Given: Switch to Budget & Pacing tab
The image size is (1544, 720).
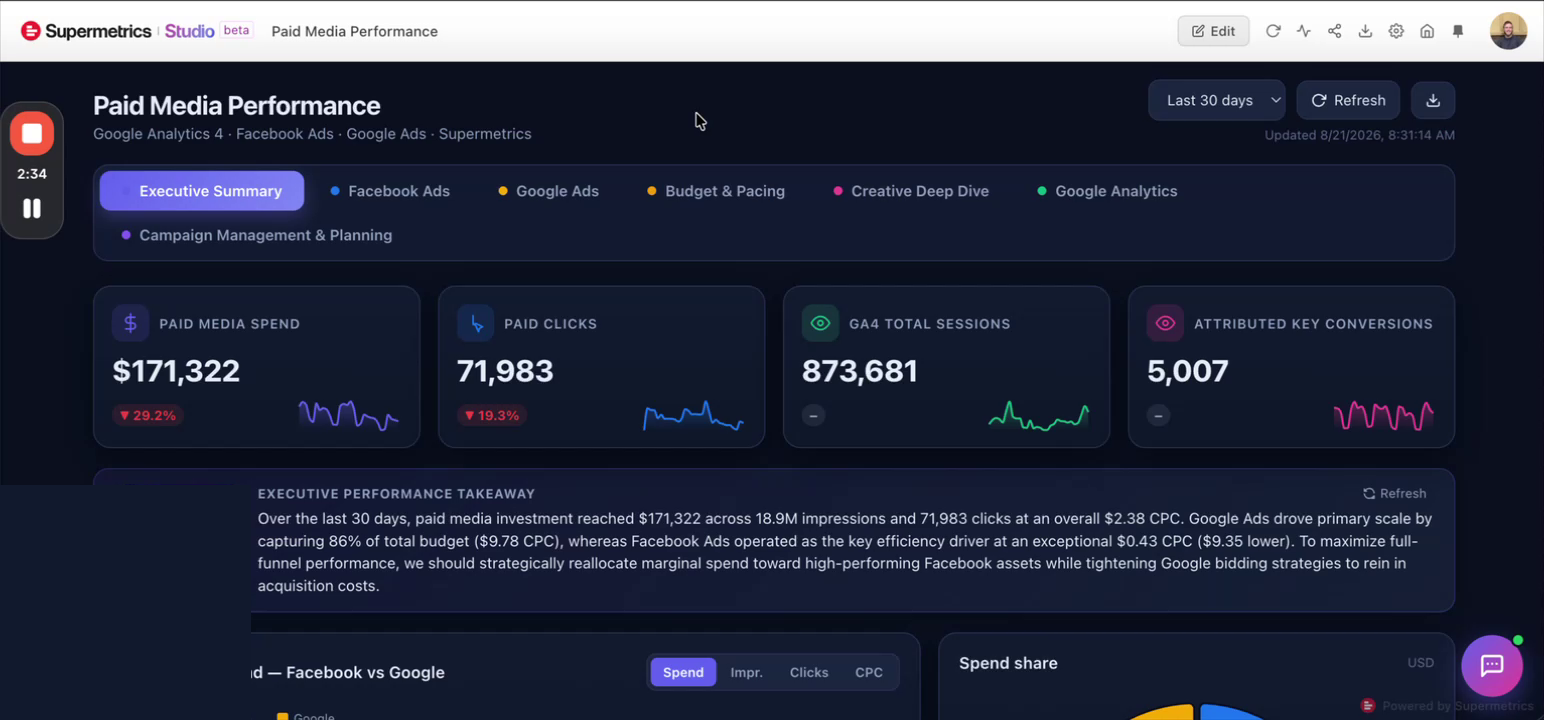Looking at the screenshot, I should tap(716, 191).
